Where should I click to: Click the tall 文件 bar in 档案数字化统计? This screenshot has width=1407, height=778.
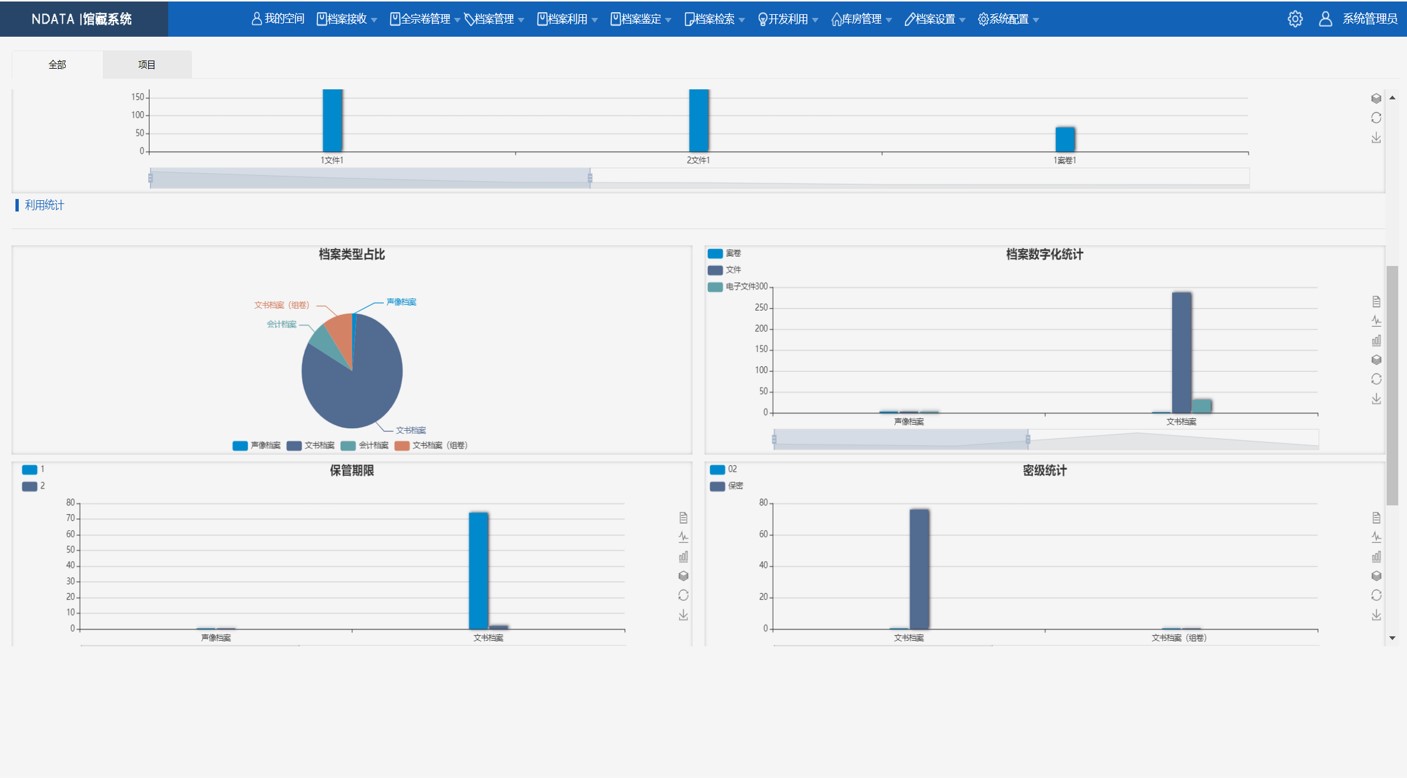coord(1182,352)
